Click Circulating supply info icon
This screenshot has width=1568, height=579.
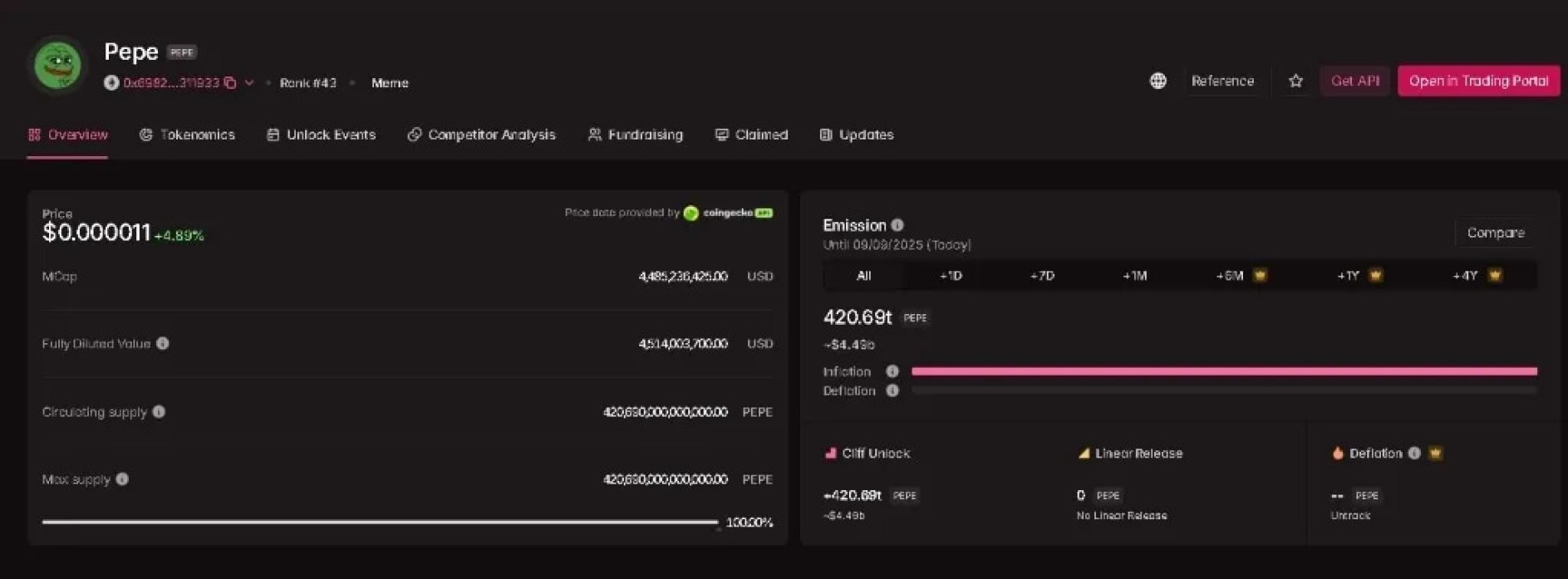coord(159,411)
